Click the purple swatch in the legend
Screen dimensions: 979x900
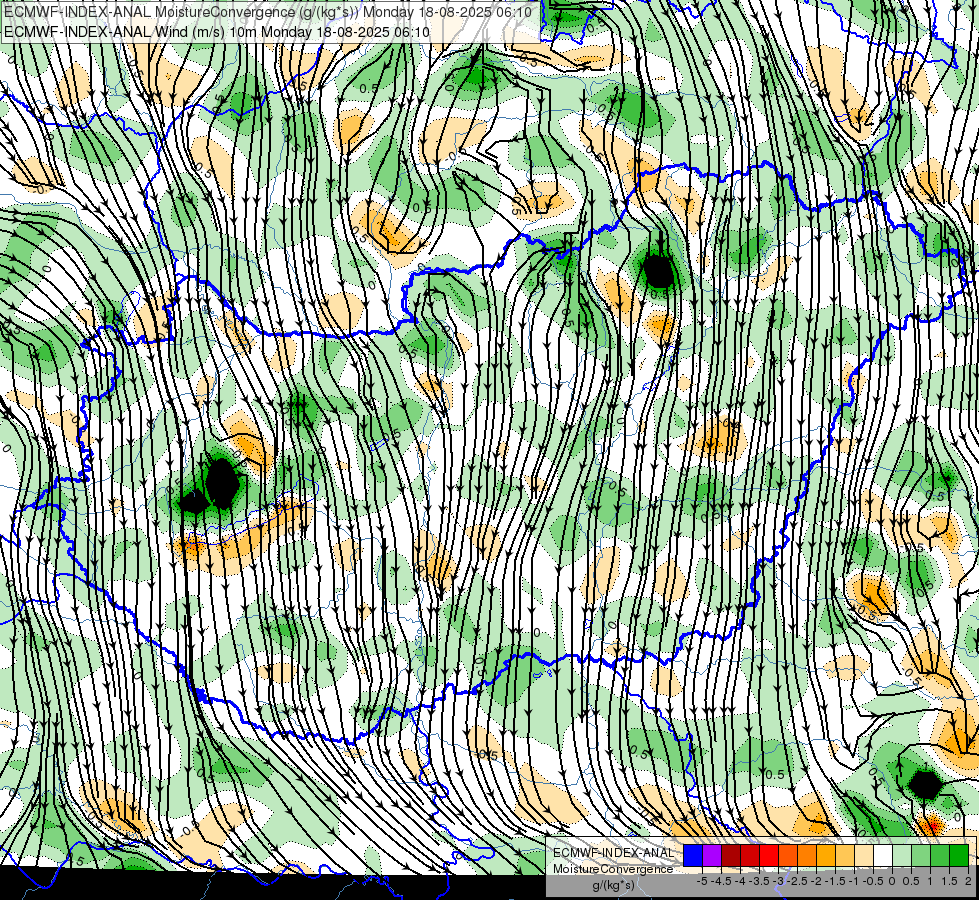[x=712, y=856]
